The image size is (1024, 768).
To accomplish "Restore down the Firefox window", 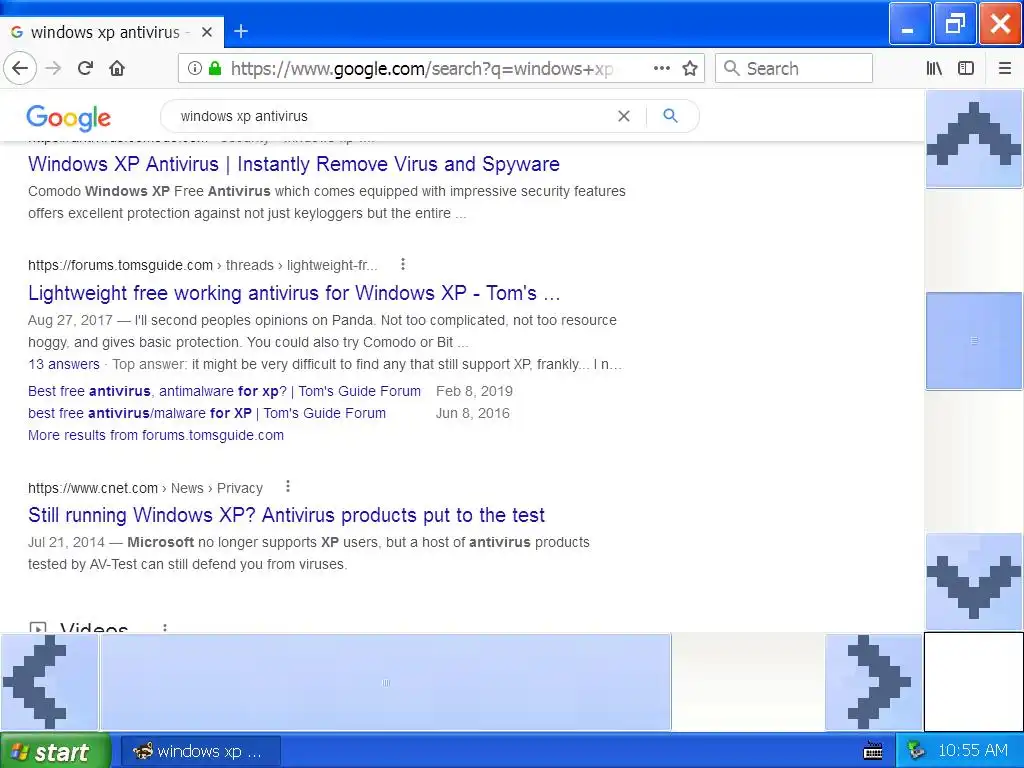I will [x=955, y=24].
